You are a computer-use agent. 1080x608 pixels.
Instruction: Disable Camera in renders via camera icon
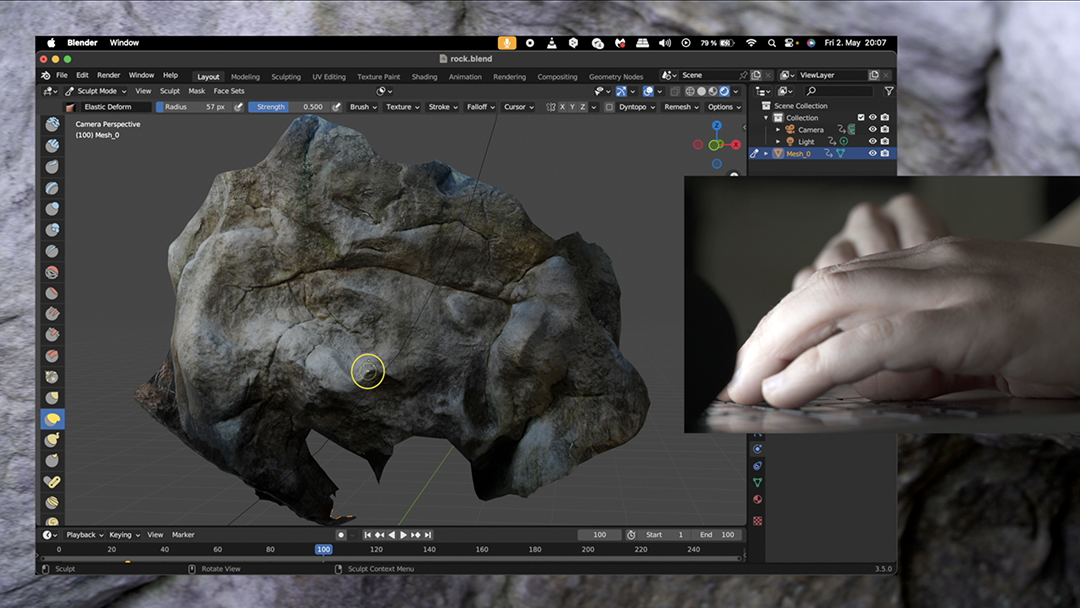pyautogui.click(x=884, y=129)
